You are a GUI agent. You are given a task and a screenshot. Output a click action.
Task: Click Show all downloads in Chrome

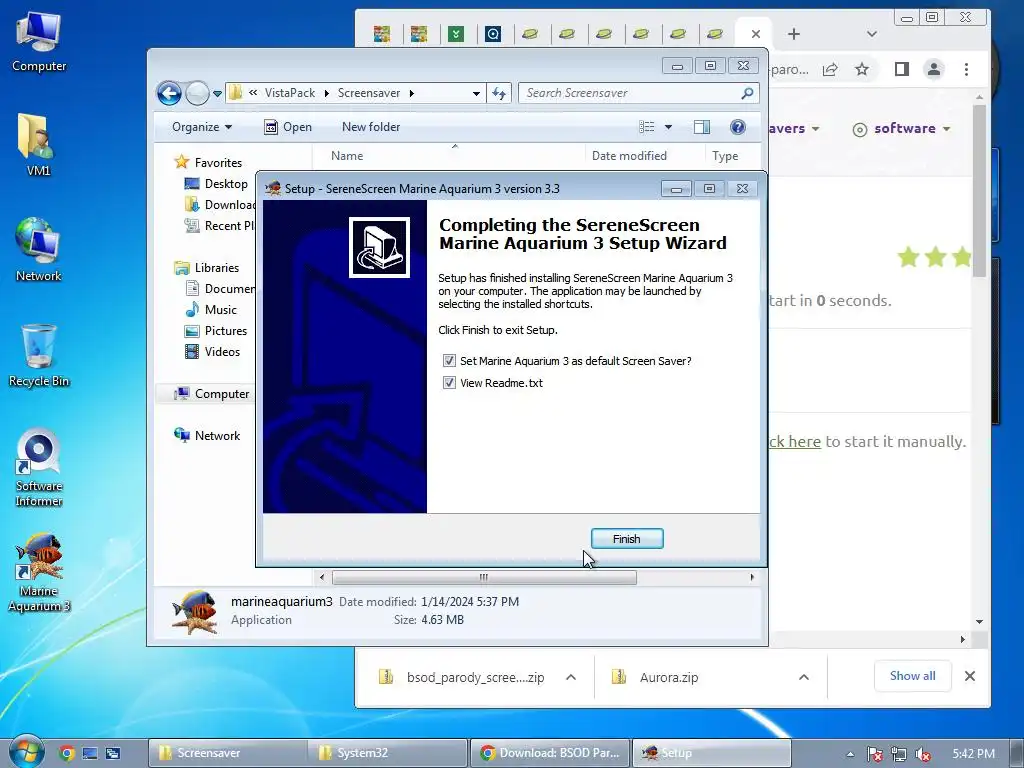pos(912,676)
